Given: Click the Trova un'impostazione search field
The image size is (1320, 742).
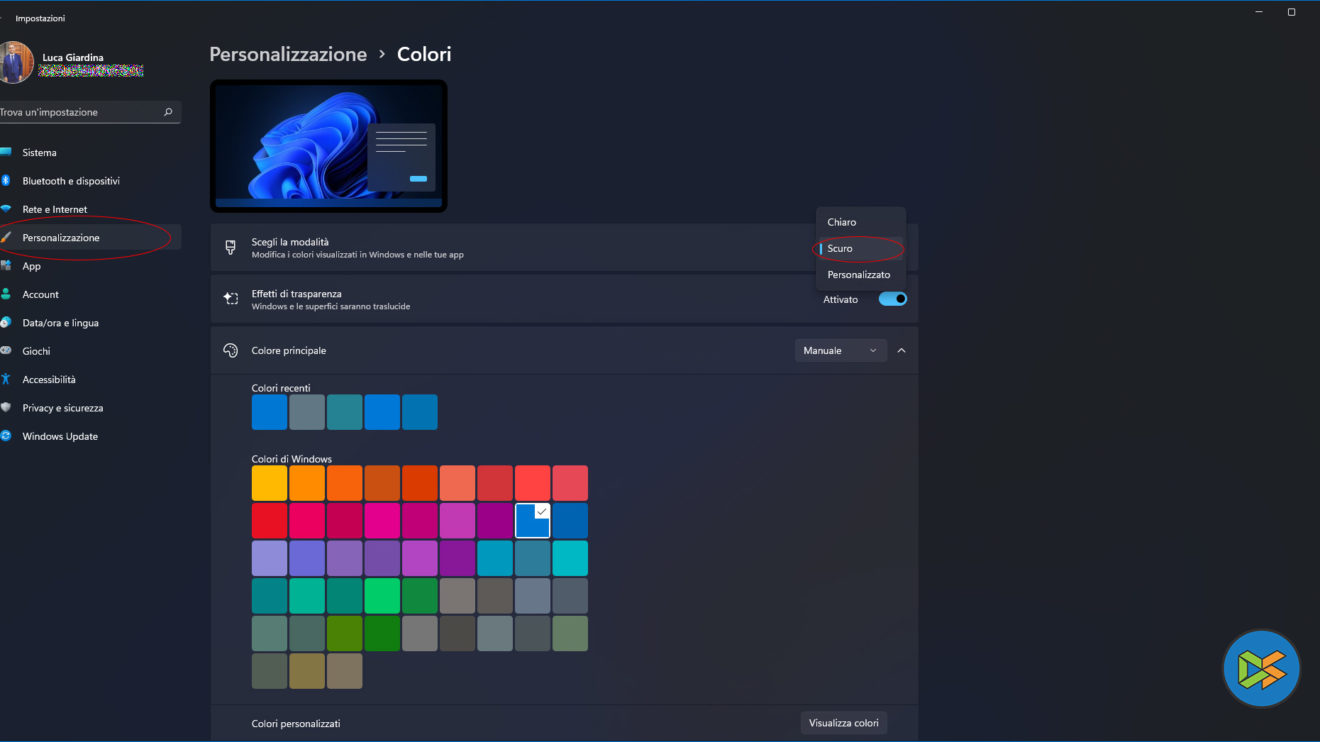Looking at the screenshot, I should tap(89, 112).
